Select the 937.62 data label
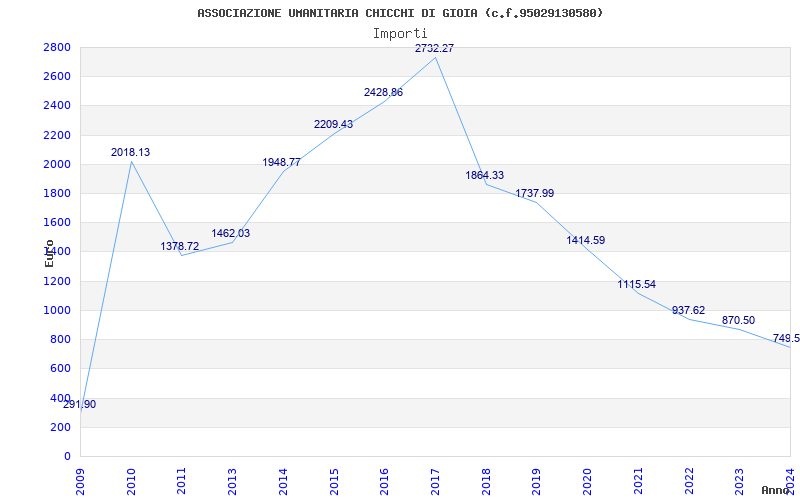The image size is (800, 500). (x=688, y=310)
